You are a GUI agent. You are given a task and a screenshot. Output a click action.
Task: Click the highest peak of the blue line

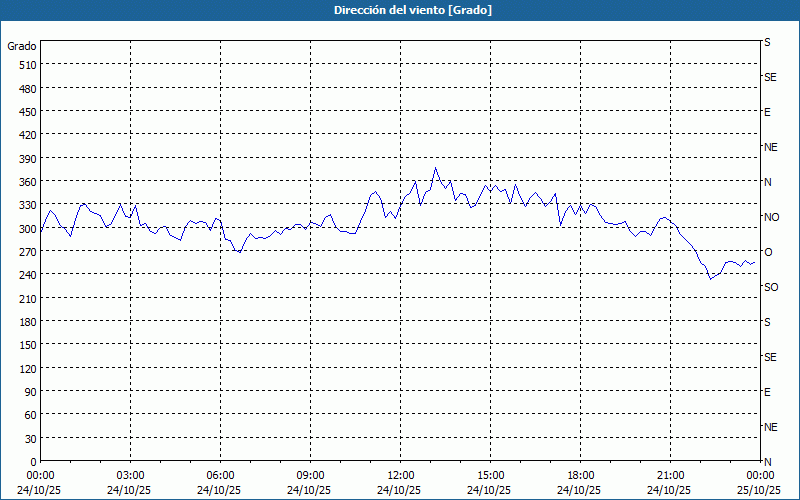[x=435, y=168]
